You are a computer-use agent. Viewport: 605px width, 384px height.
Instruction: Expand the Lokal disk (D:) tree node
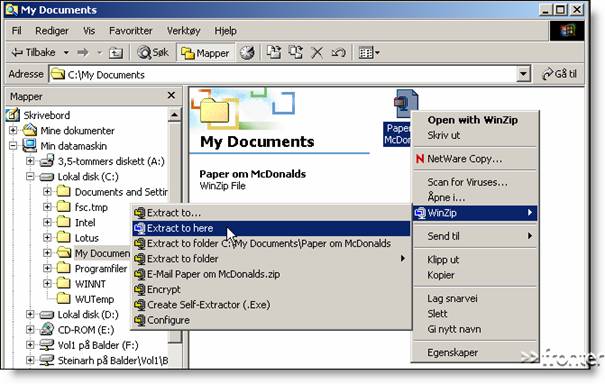pos(30,315)
